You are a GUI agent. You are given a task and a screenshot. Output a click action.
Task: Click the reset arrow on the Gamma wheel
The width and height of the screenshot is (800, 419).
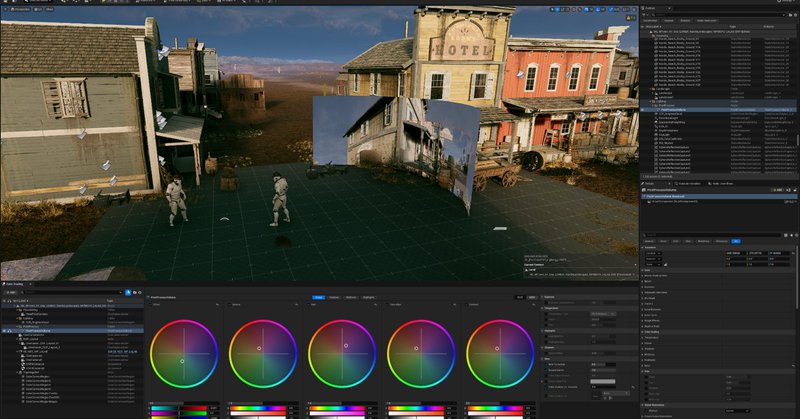pyautogui.click(x=296, y=305)
